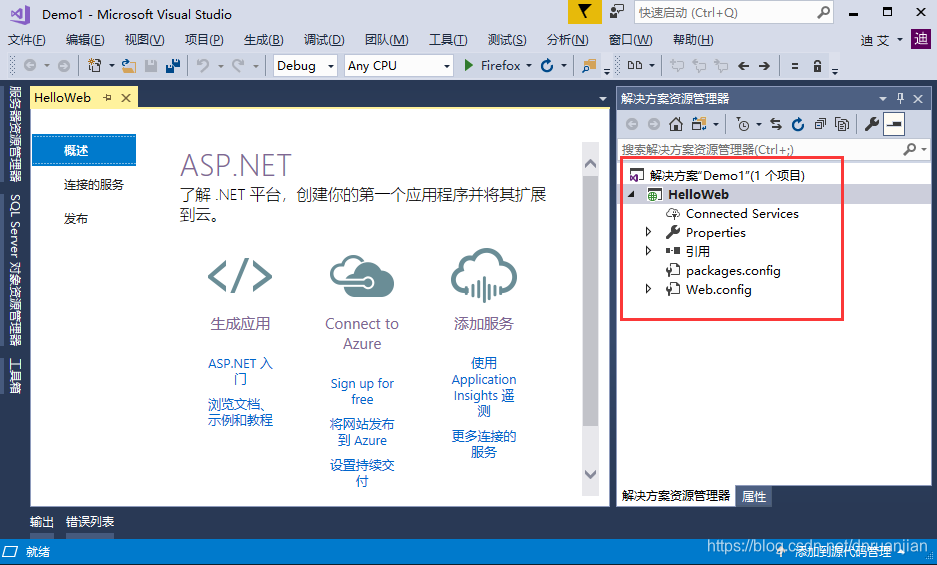Open the 工具(T) menu
The width and height of the screenshot is (937, 565).
448,40
